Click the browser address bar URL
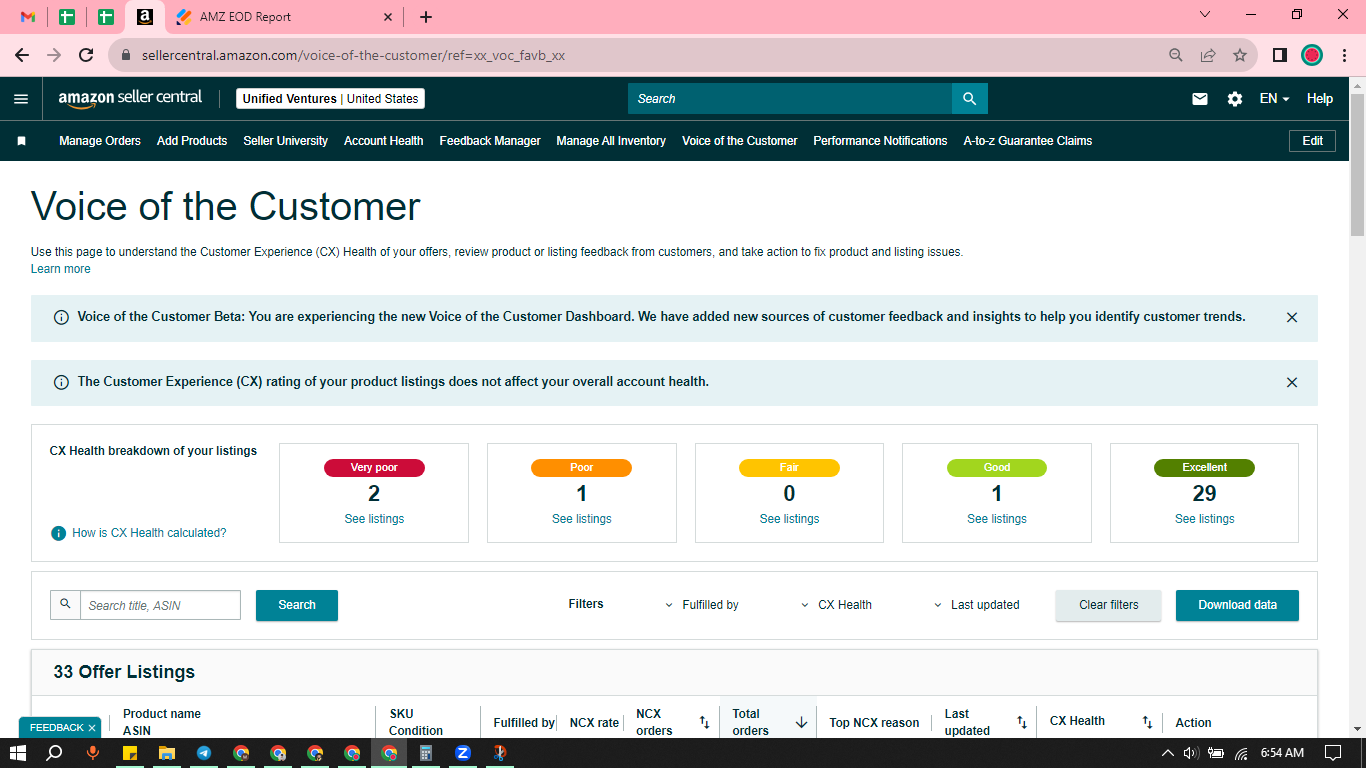Image resolution: width=1366 pixels, height=768 pixels. pyautogui.click(x=353, y=56)
